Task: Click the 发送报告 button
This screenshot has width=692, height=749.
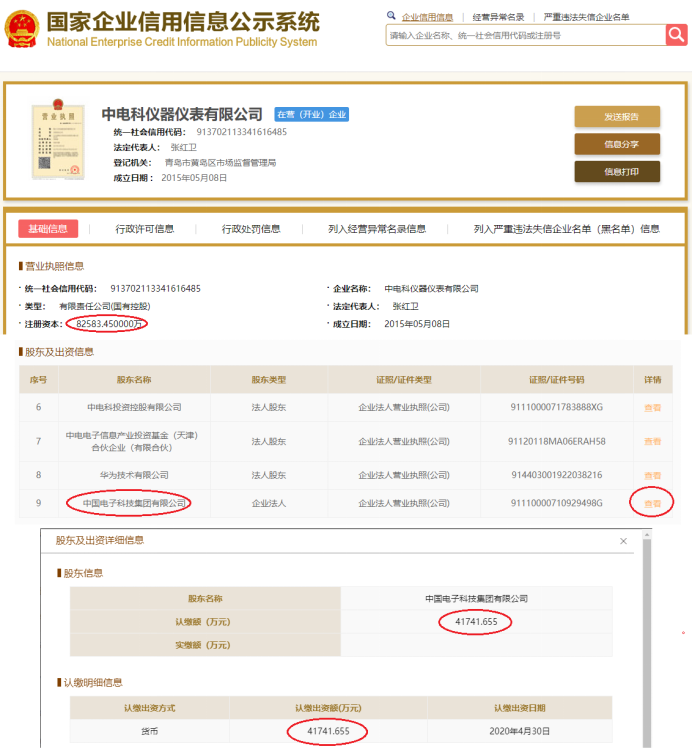Action: (x=617, y=117)
